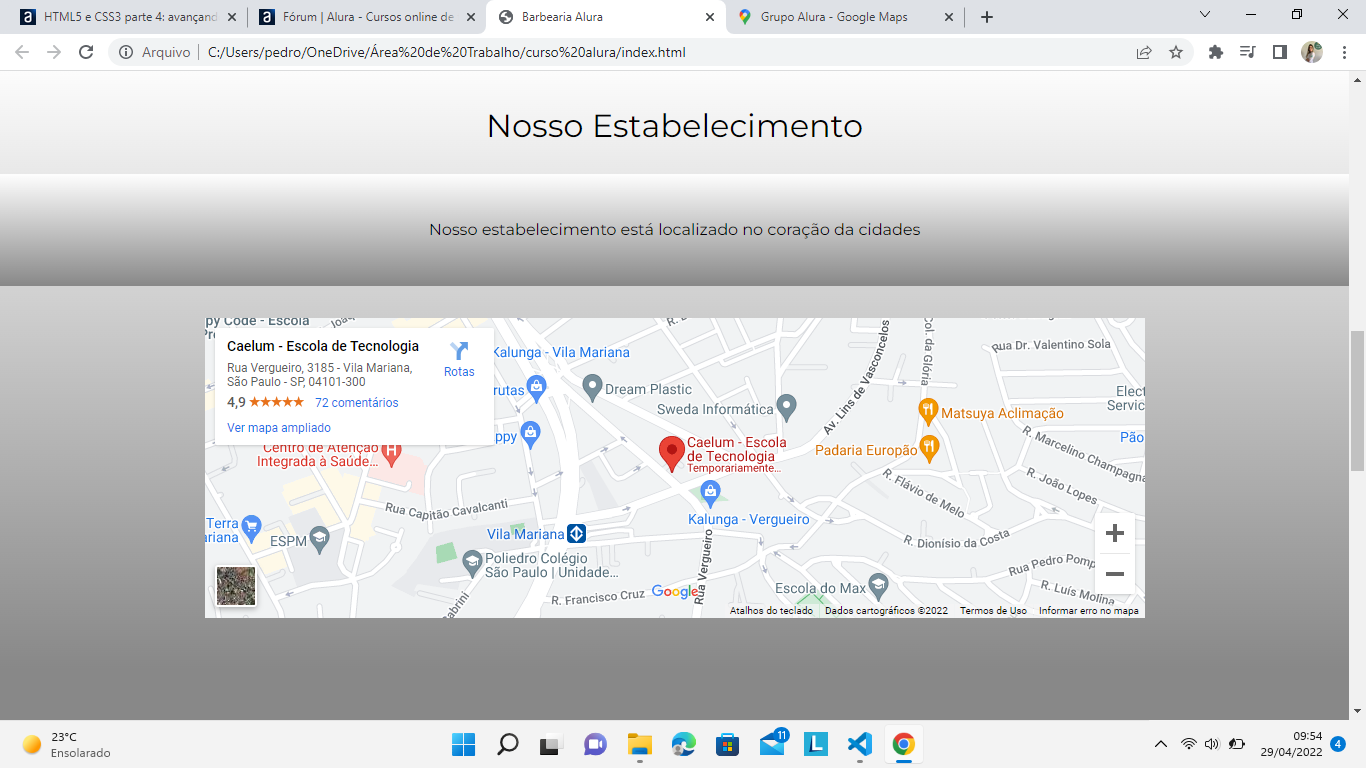Click the Rotas directions icon
The height and width of the screenshot is (768, 1366).
click(x=459, y=351)
